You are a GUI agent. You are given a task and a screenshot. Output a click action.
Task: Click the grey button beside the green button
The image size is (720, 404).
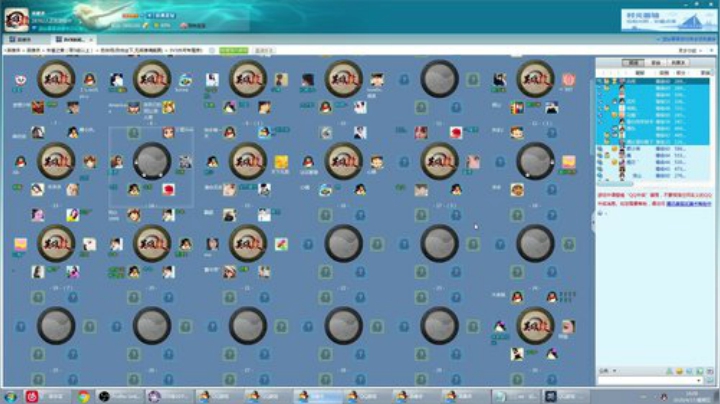pyautogui.click(x=263, y=50)
